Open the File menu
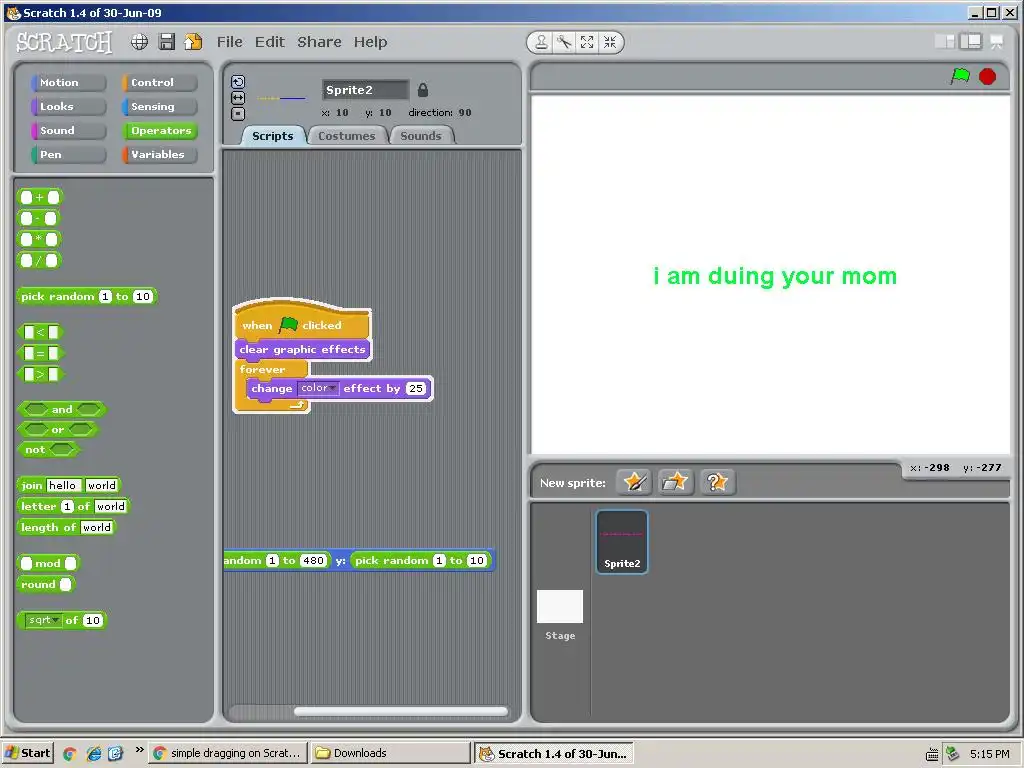1024x768 pixels. point(229,42)
